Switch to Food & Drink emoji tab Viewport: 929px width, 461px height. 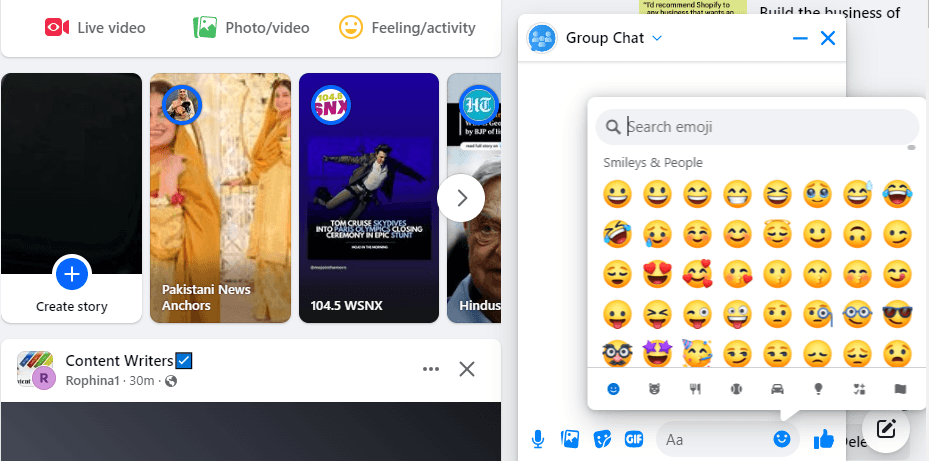(696, 389)
